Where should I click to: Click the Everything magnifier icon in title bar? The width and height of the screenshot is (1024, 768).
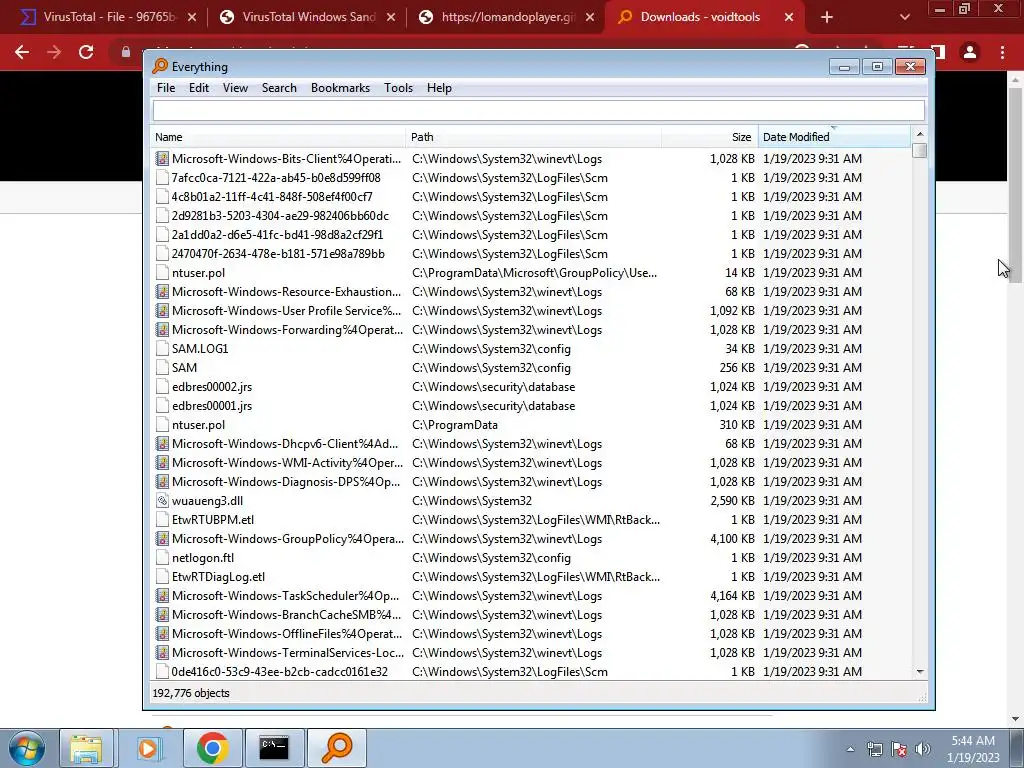159,67
